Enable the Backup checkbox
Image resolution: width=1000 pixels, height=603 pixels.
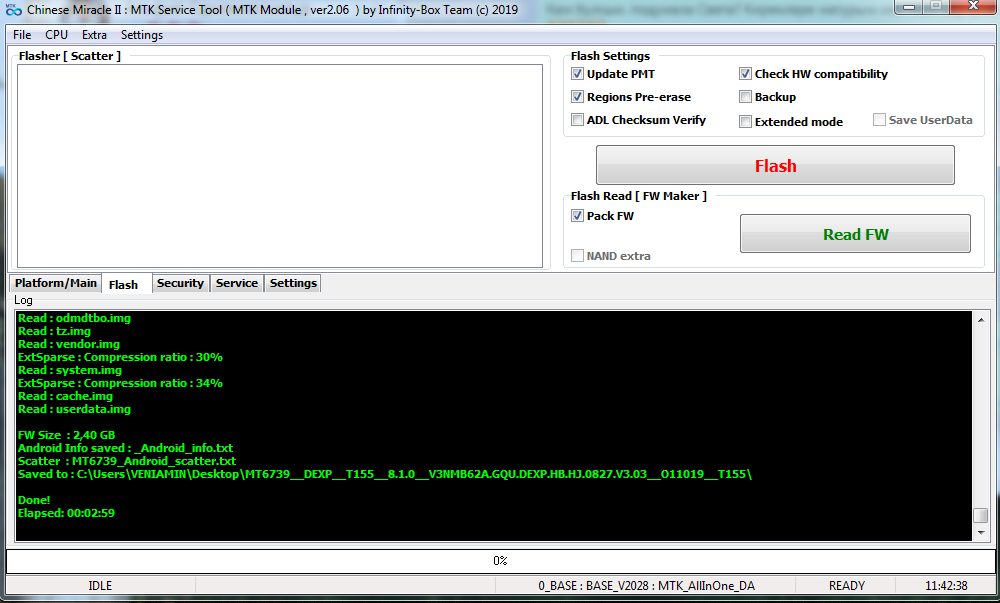pos(745,97)
